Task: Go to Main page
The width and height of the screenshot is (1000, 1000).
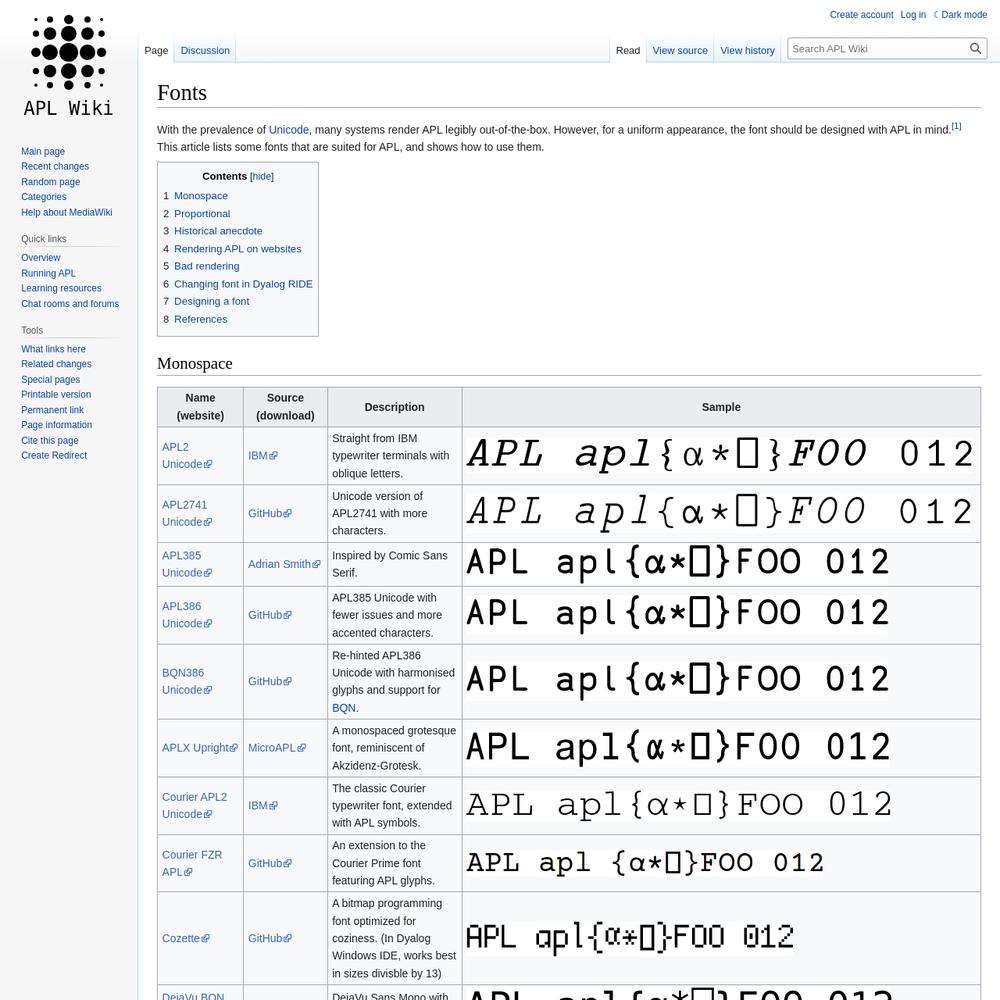Action: point(43,151)
